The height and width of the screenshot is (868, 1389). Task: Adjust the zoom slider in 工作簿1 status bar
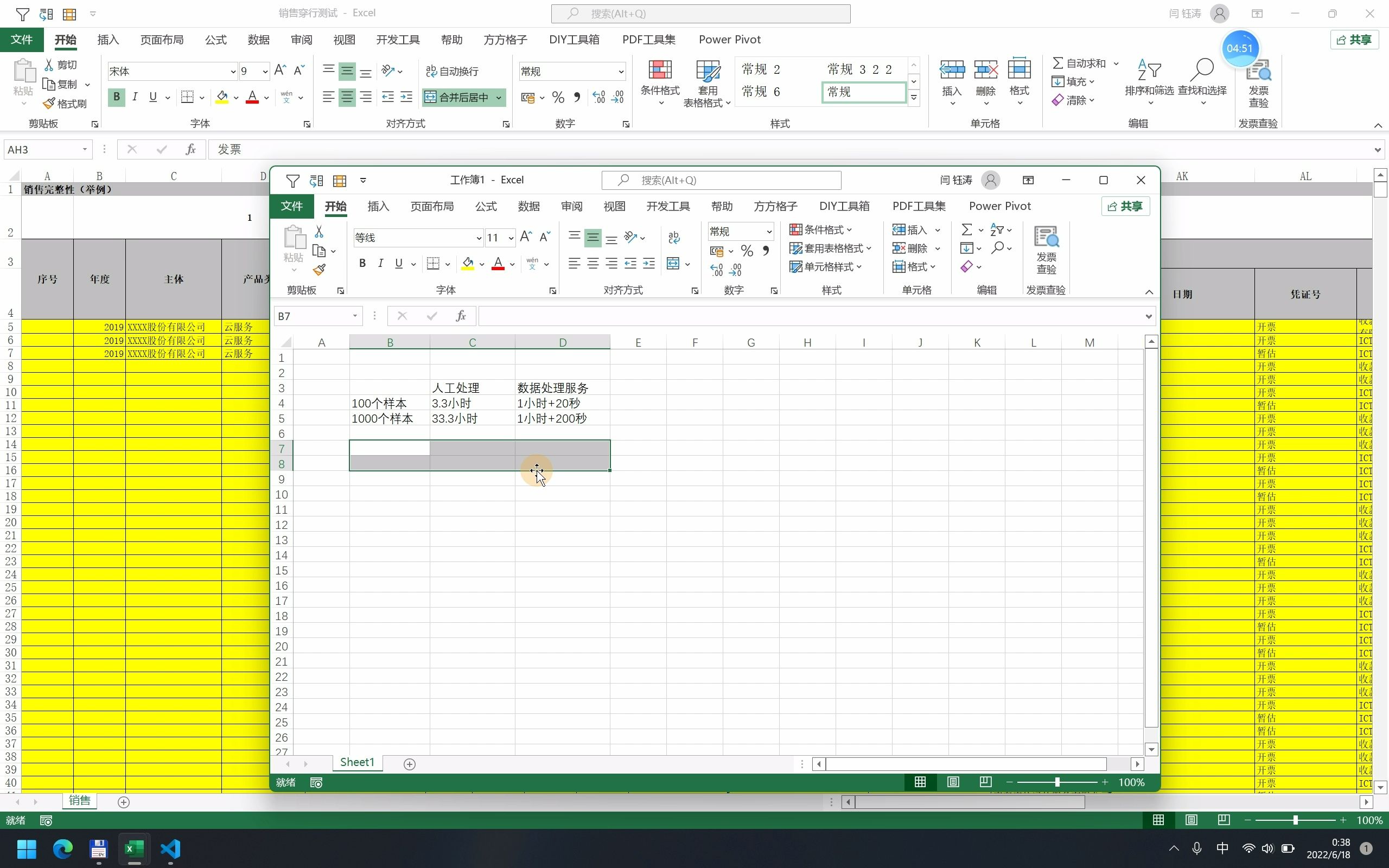[x=1057, y=782]
